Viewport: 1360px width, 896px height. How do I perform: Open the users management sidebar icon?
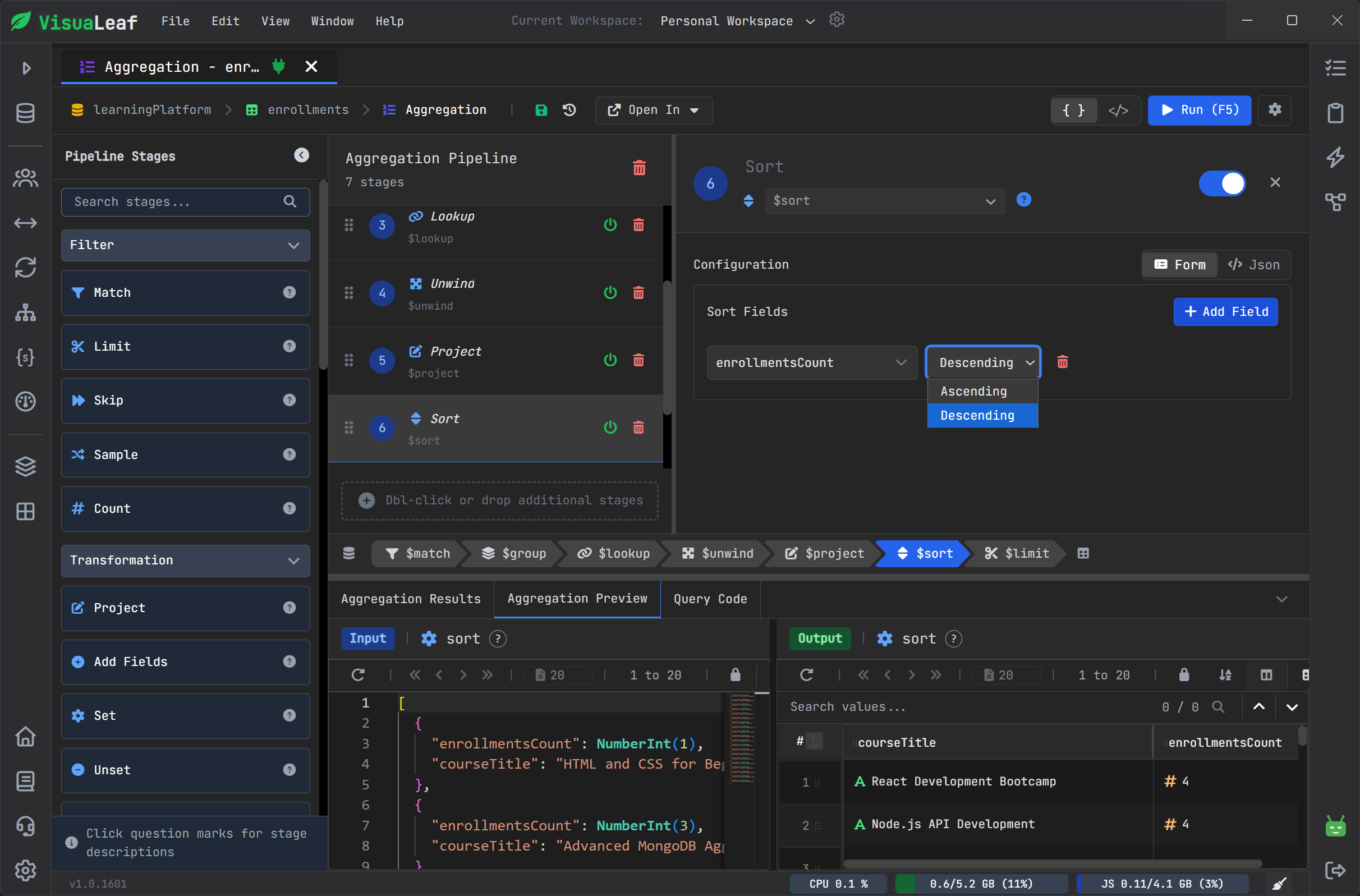point(25,178)
